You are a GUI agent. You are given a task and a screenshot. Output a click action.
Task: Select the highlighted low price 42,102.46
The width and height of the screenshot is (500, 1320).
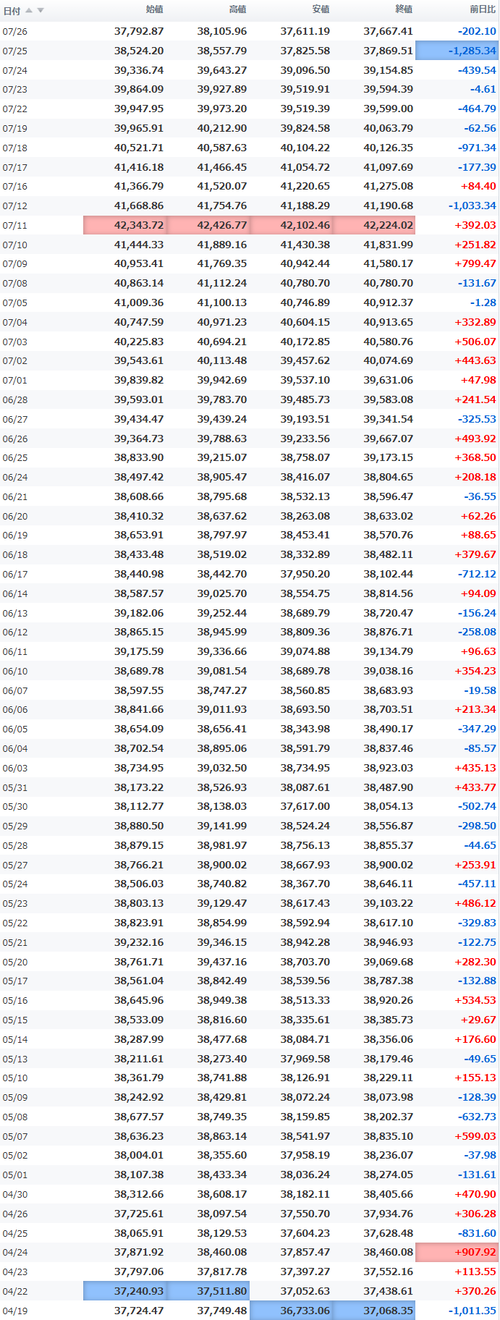click(x=291, y=226)
